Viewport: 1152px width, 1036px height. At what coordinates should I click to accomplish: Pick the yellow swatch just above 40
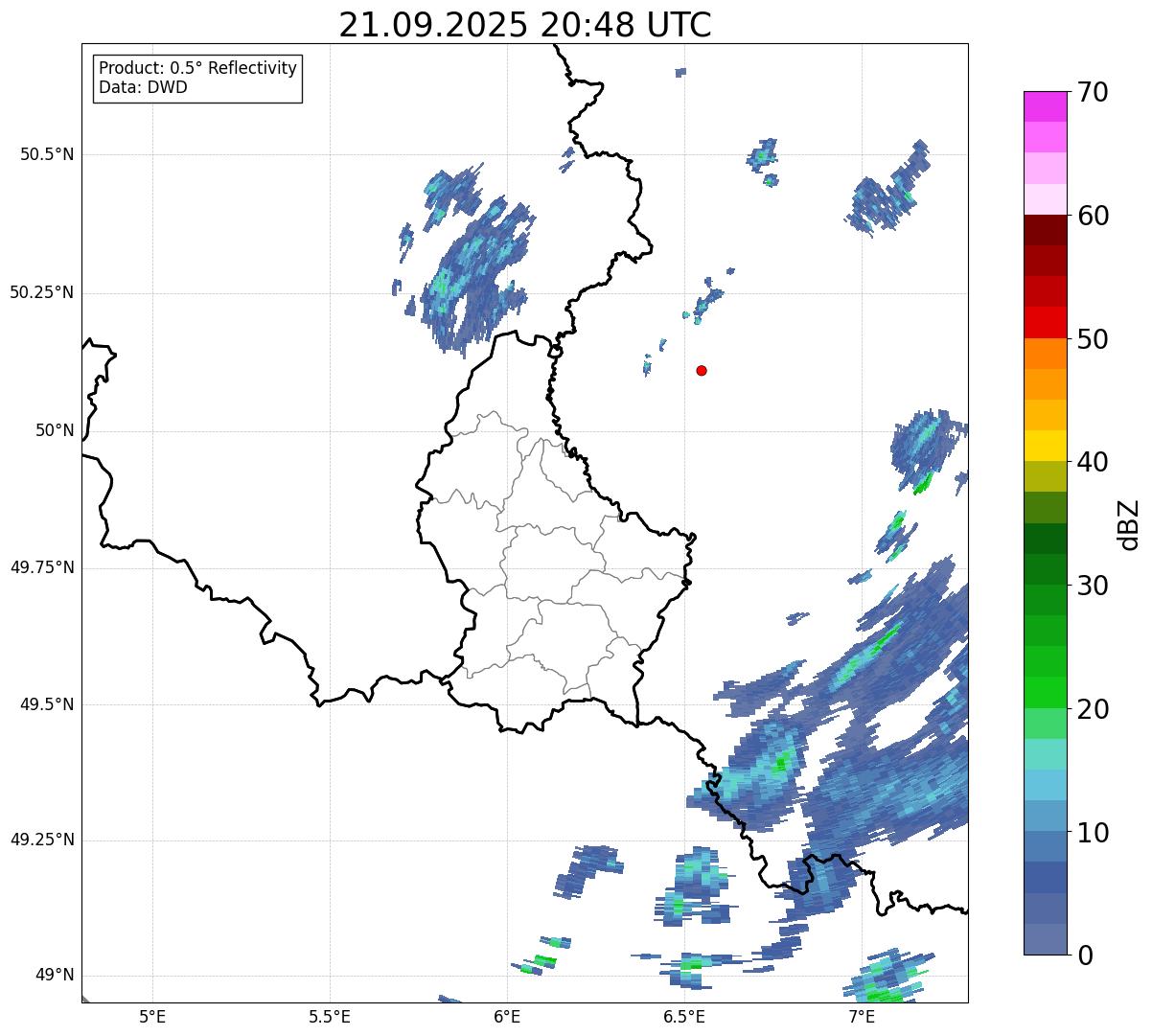[x=1045, y=446]
